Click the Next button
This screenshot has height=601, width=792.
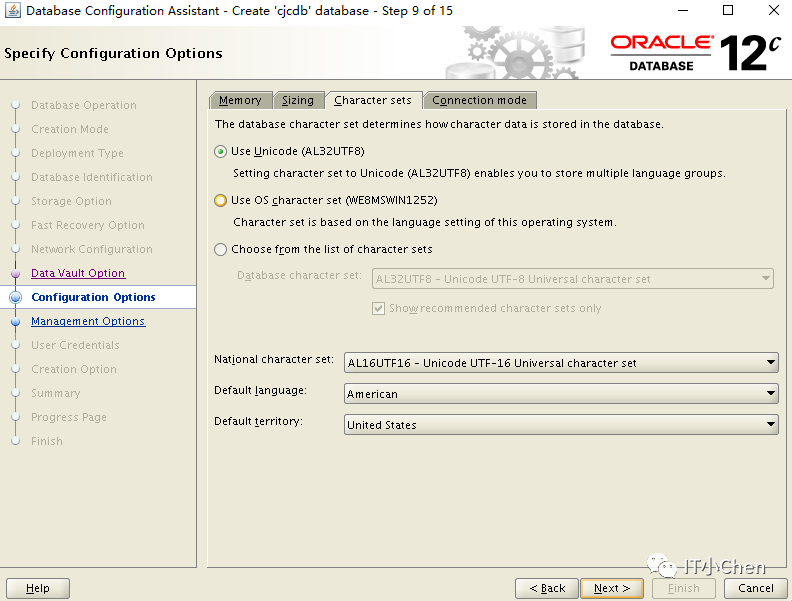[612, 588]
